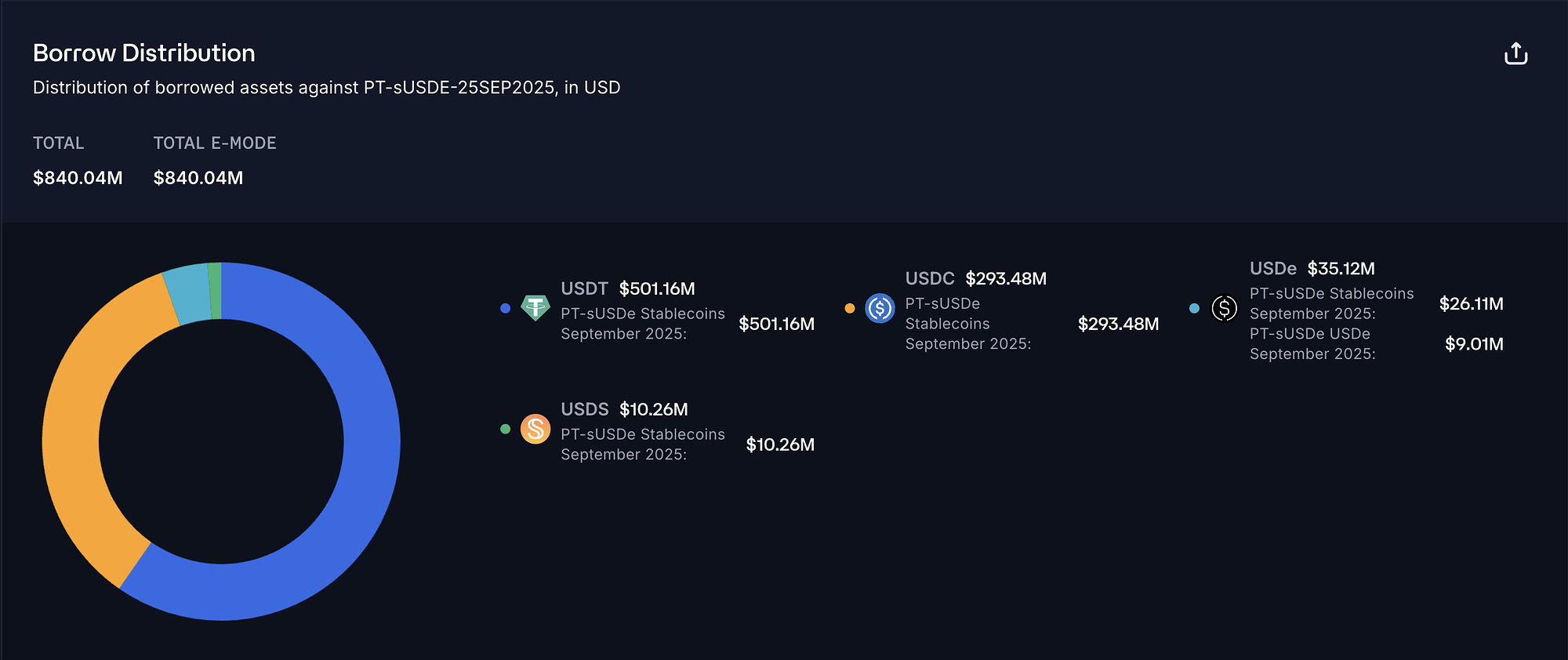Click the orange USDC legend dot
Viewport: 1568px width, 660px height.
(x=850, y=308)
